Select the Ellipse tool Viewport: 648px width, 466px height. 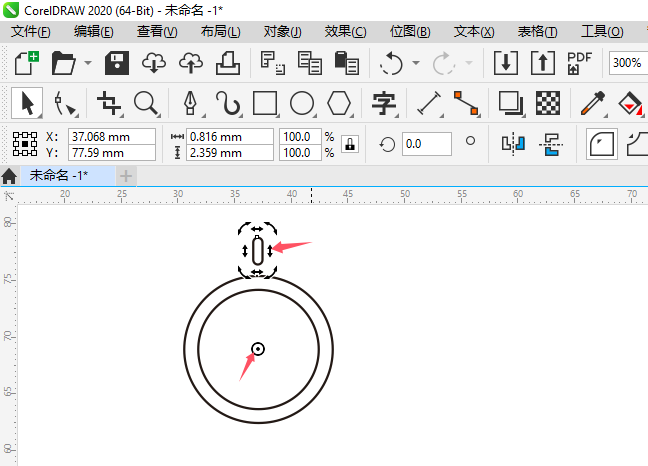pos(302,103)
